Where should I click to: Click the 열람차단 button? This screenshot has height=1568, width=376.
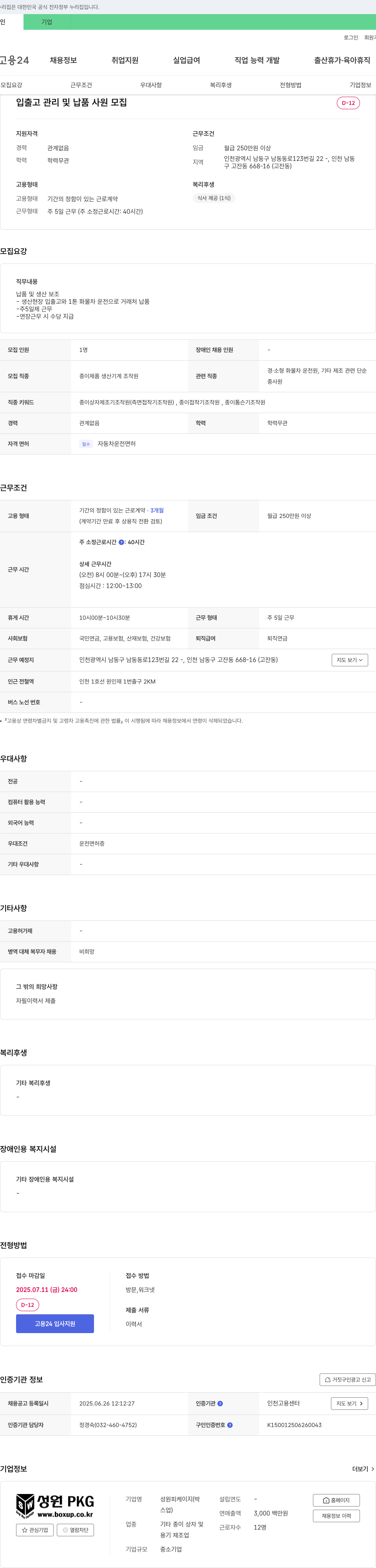click(76, 1530)
